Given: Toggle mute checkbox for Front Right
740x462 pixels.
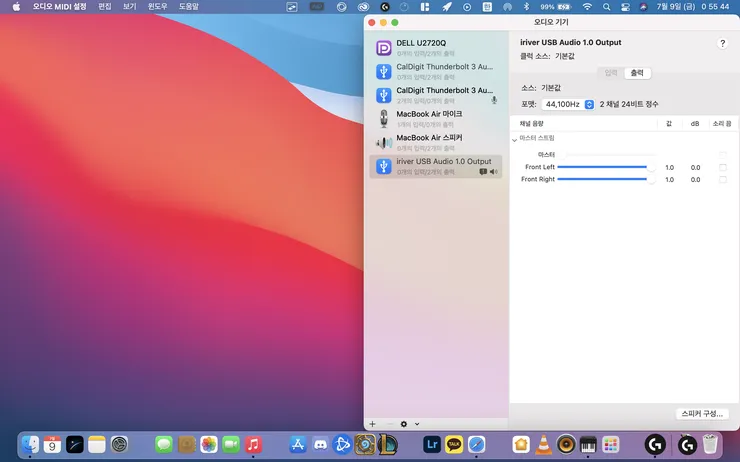Looking at the screenshot, I should (723, 179).
